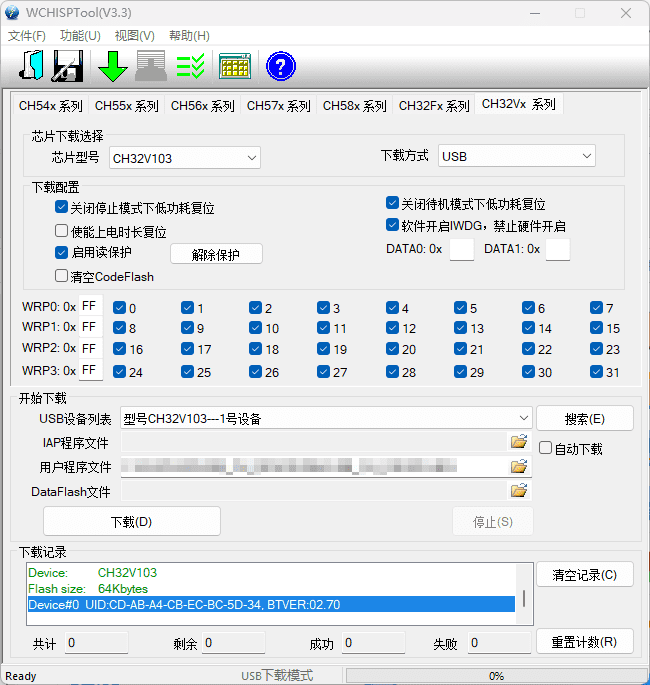This screenshot has height=685, width=650.
Task: Open the yellow grid data view icon
Action: pos(235,66)
